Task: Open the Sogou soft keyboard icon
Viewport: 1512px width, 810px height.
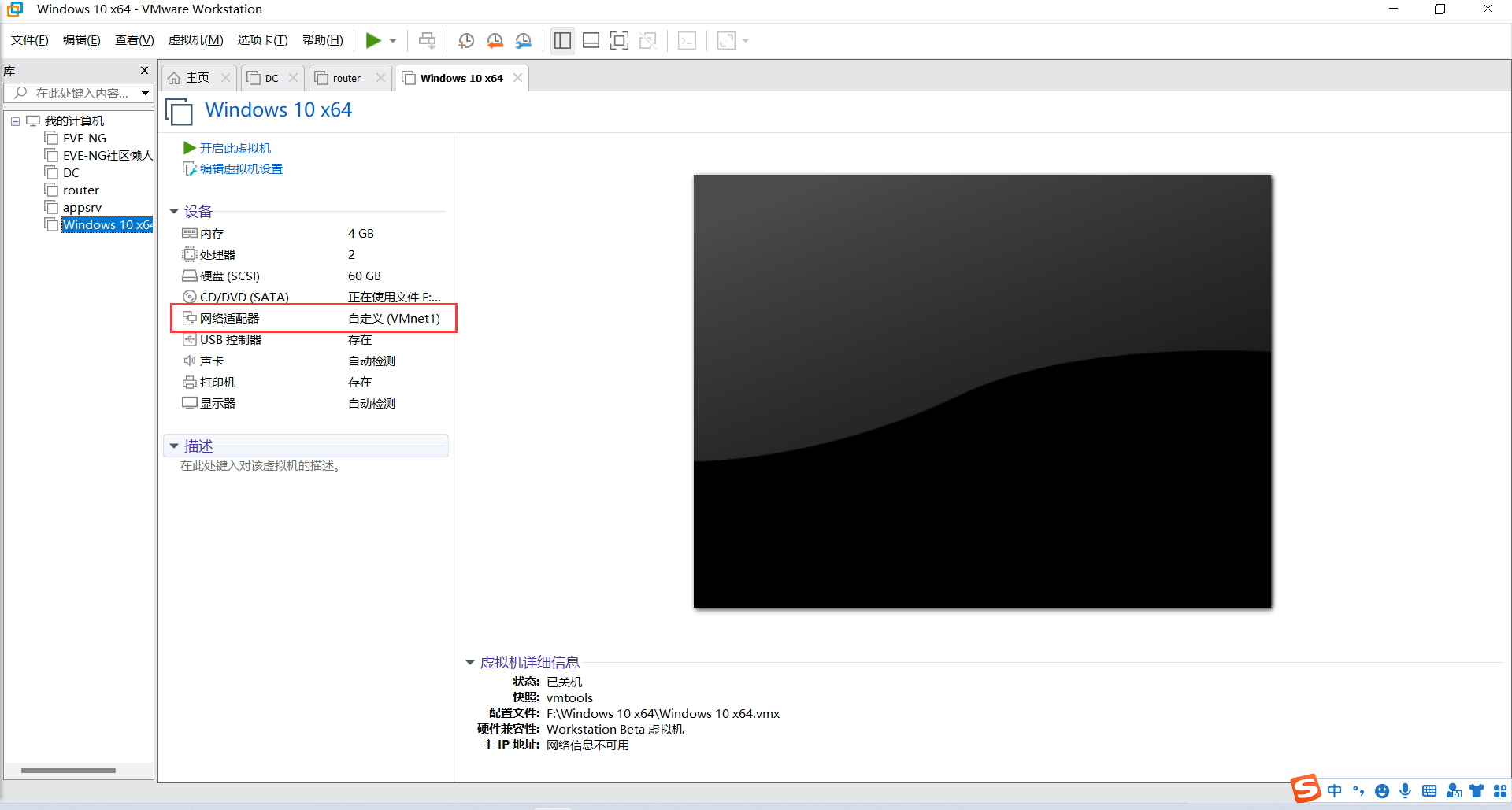Action: point(1429,791)
